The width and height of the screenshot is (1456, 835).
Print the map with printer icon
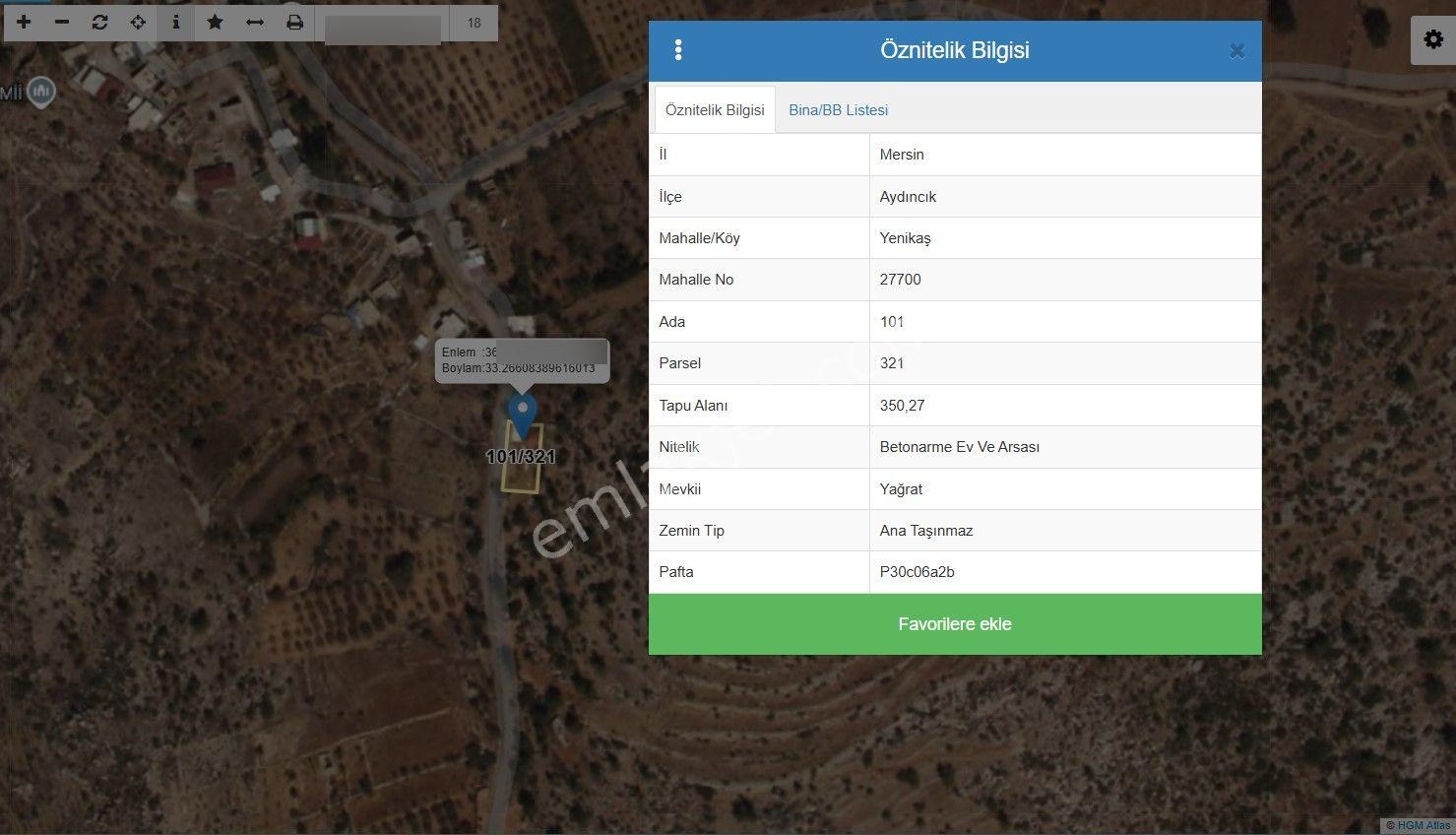click(x=294, y=22)
